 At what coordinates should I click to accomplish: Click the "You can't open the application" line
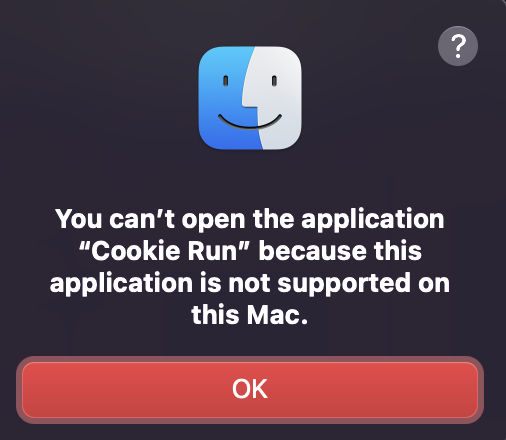[x=250, y=220]
